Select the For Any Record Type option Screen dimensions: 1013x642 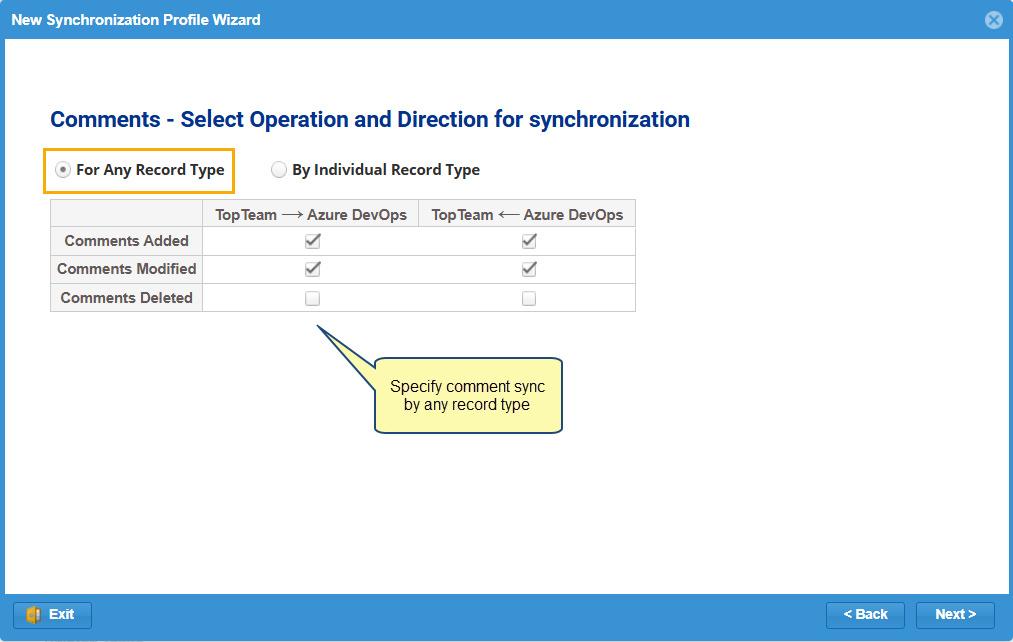63,170
